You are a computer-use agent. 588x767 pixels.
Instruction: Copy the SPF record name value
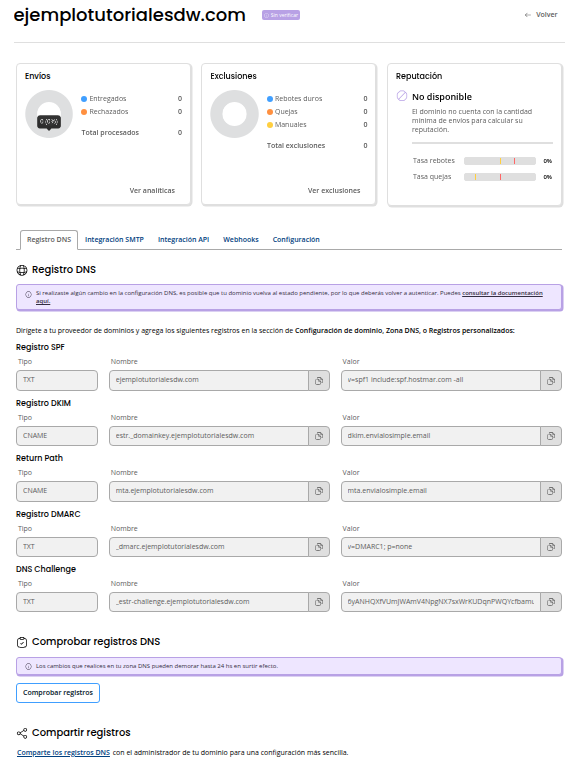[x=319, y=381]
